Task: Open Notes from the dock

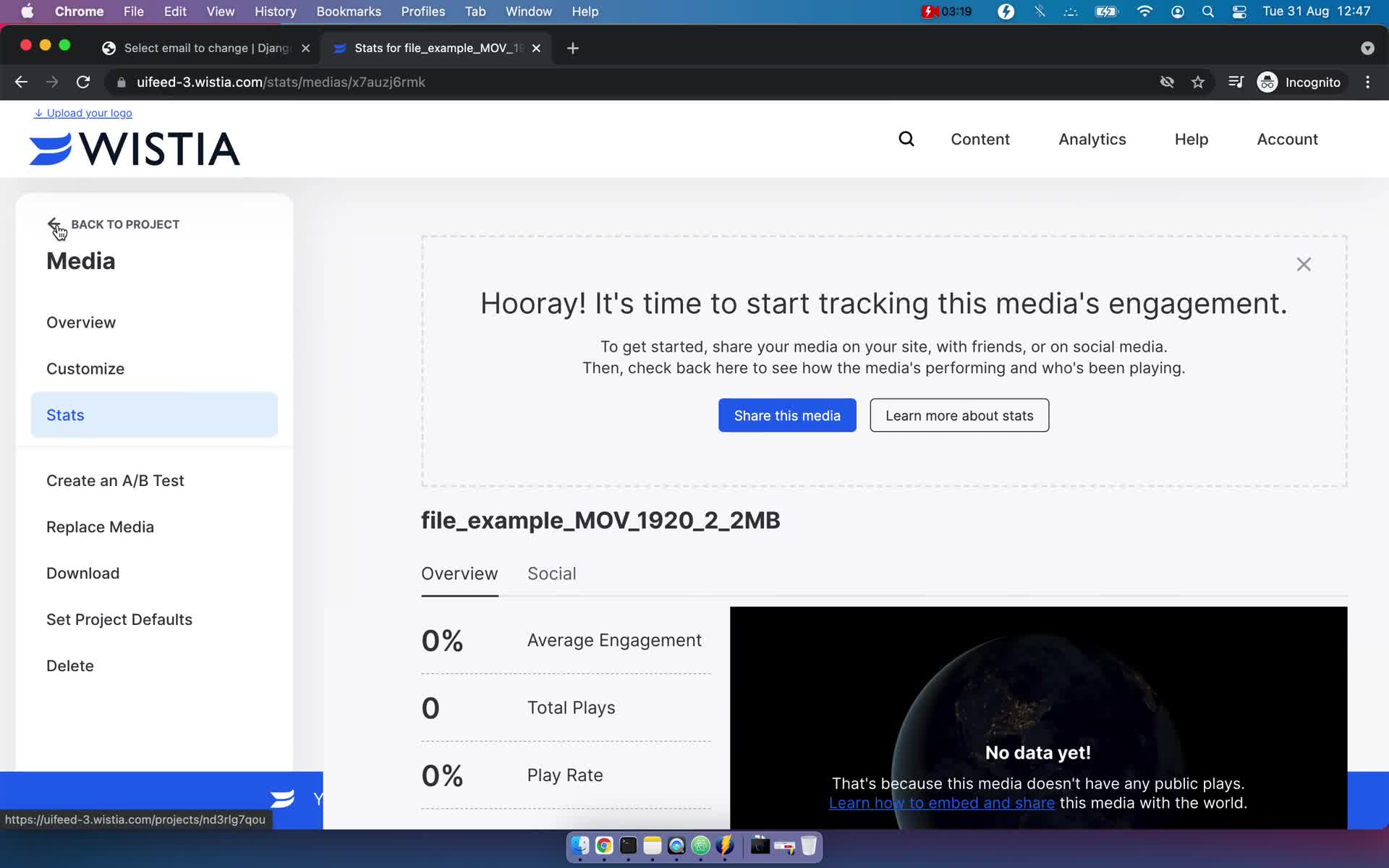Action: pos(653,846)
